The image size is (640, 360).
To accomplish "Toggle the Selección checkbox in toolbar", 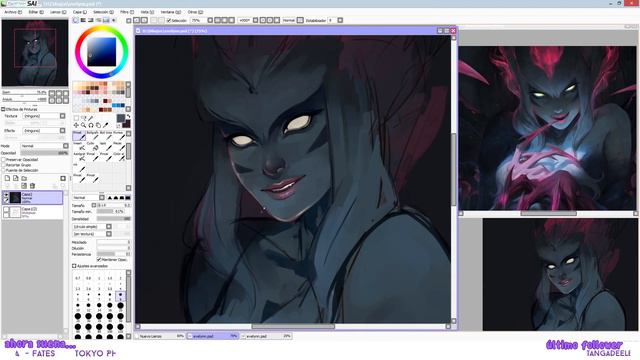I will click(169, 20).
